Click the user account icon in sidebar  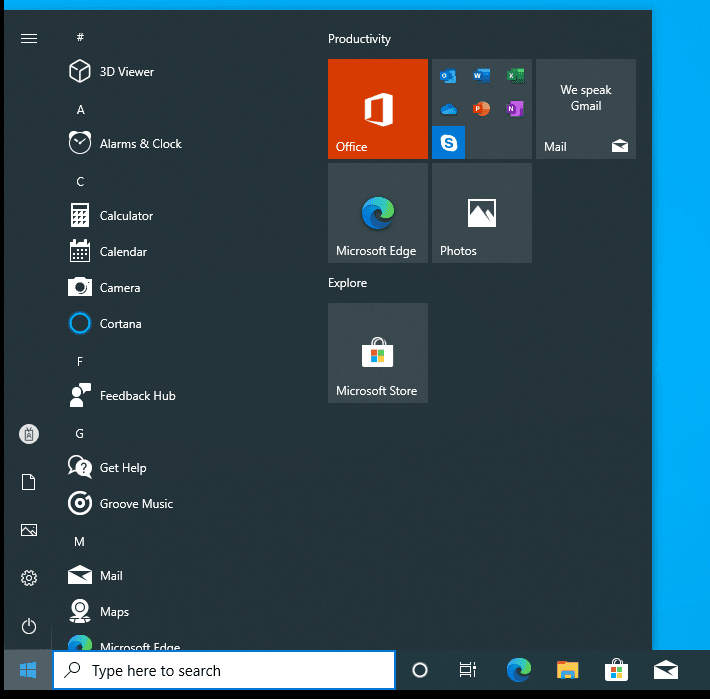(29, 434)
